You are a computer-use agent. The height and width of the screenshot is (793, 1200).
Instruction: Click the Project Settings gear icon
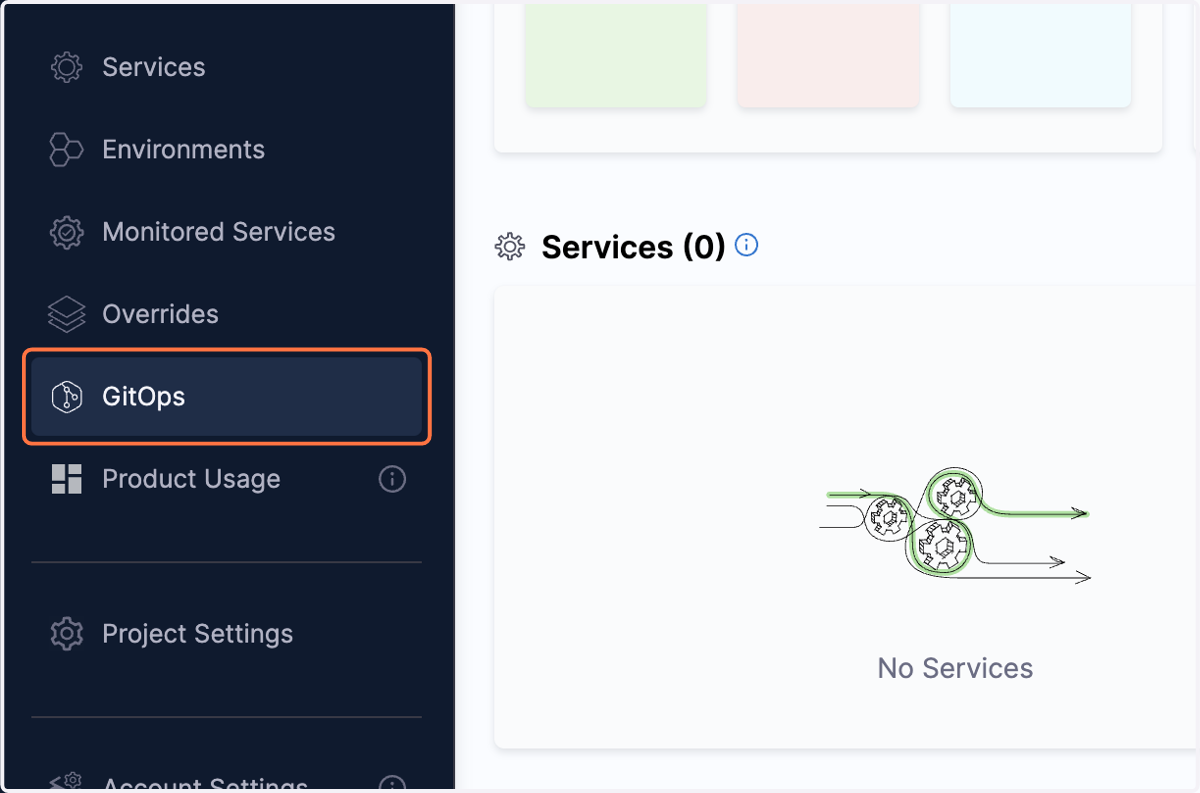click(67, 634)
